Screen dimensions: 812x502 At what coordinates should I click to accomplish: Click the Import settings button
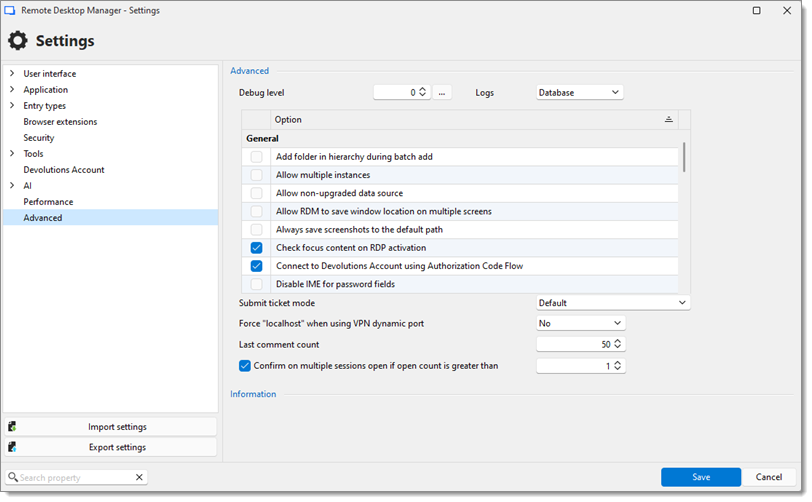click(110, 427)
